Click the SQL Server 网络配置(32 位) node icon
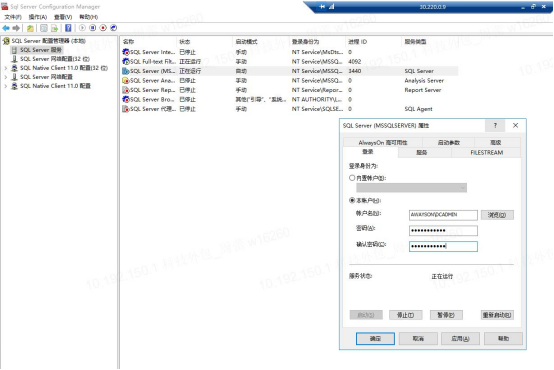554x370 pixels. 14,59
